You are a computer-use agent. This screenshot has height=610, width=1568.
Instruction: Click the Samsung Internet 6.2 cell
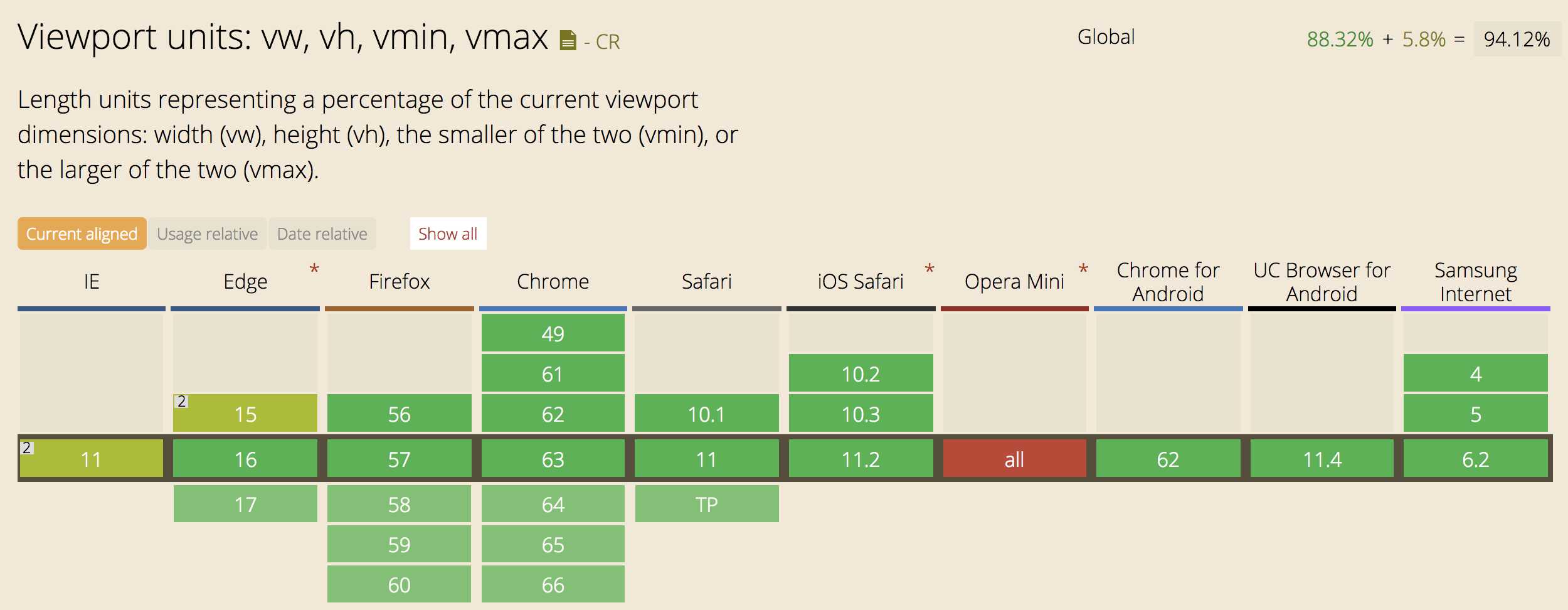(x=1475, y=459)
